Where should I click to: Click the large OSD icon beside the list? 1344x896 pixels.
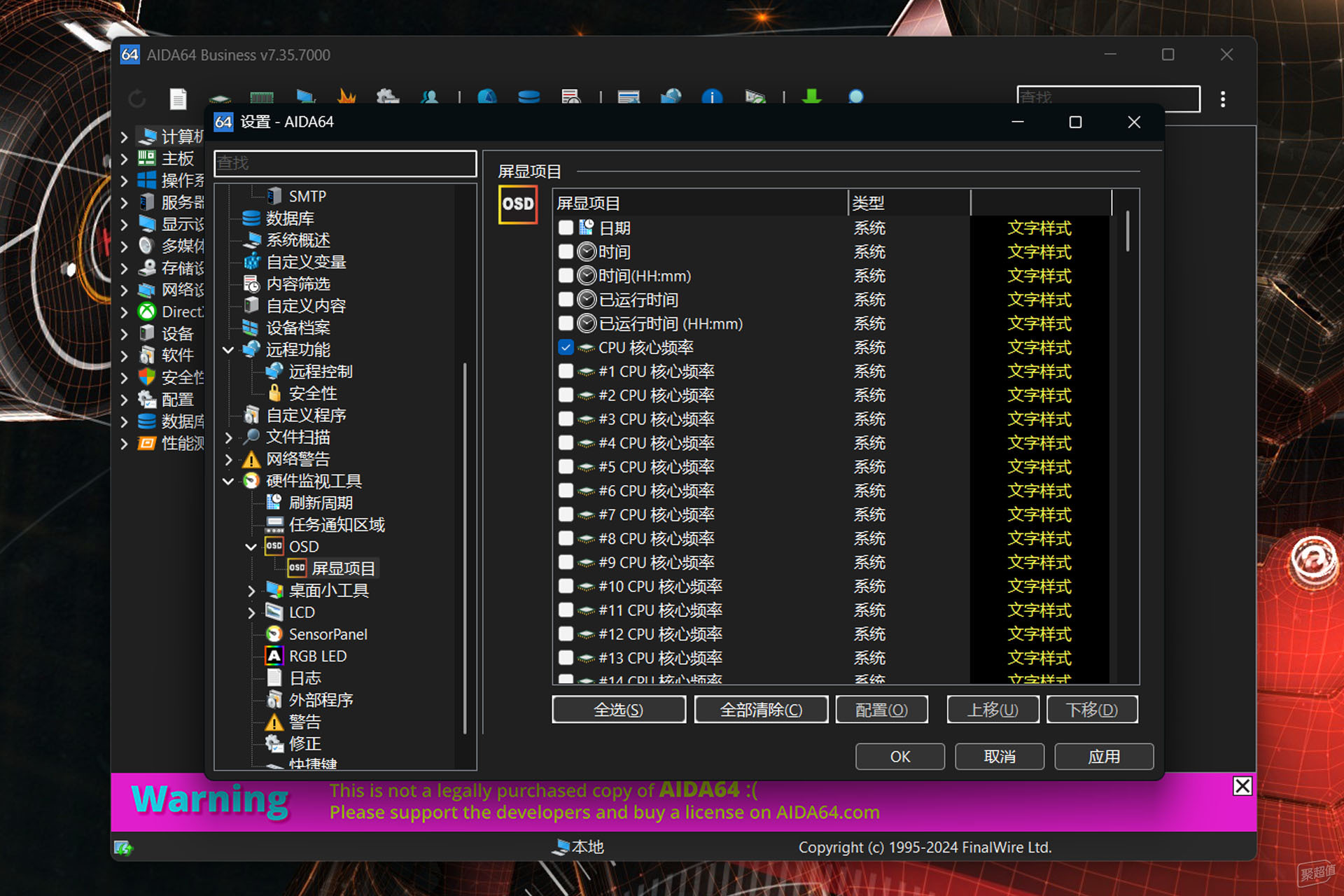coord(518,204)
